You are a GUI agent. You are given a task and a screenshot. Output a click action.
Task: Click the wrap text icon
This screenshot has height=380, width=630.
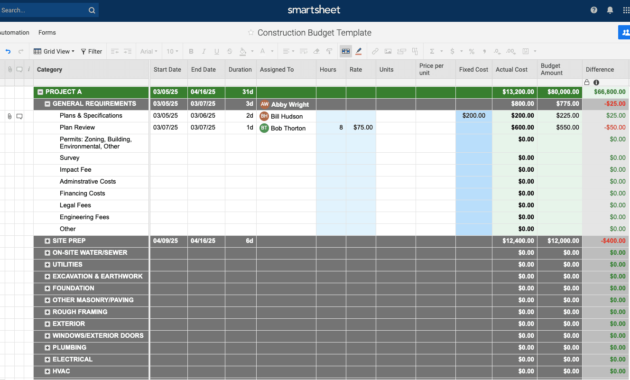tap(304, 51)
